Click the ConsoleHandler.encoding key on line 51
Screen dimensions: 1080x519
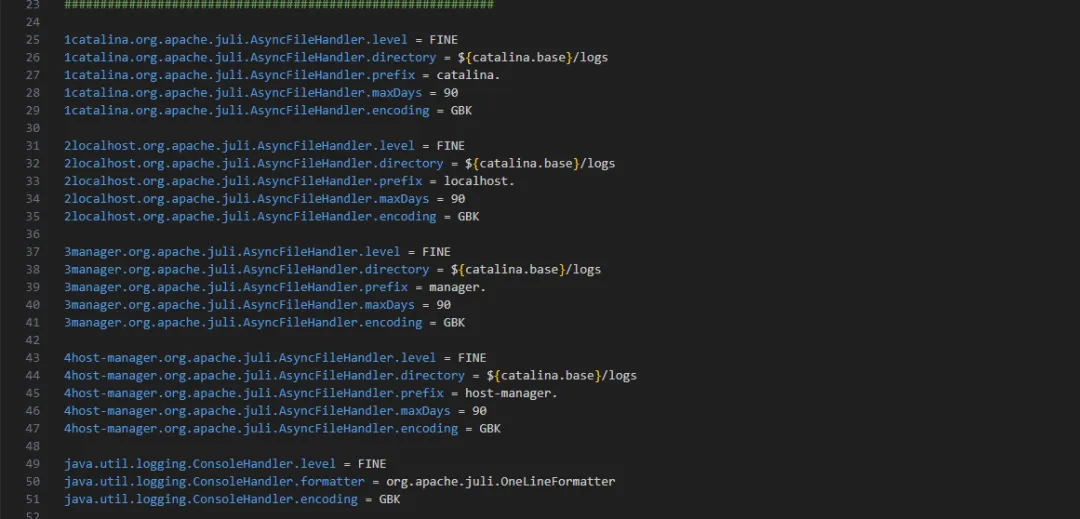click(x=211, y=499)
